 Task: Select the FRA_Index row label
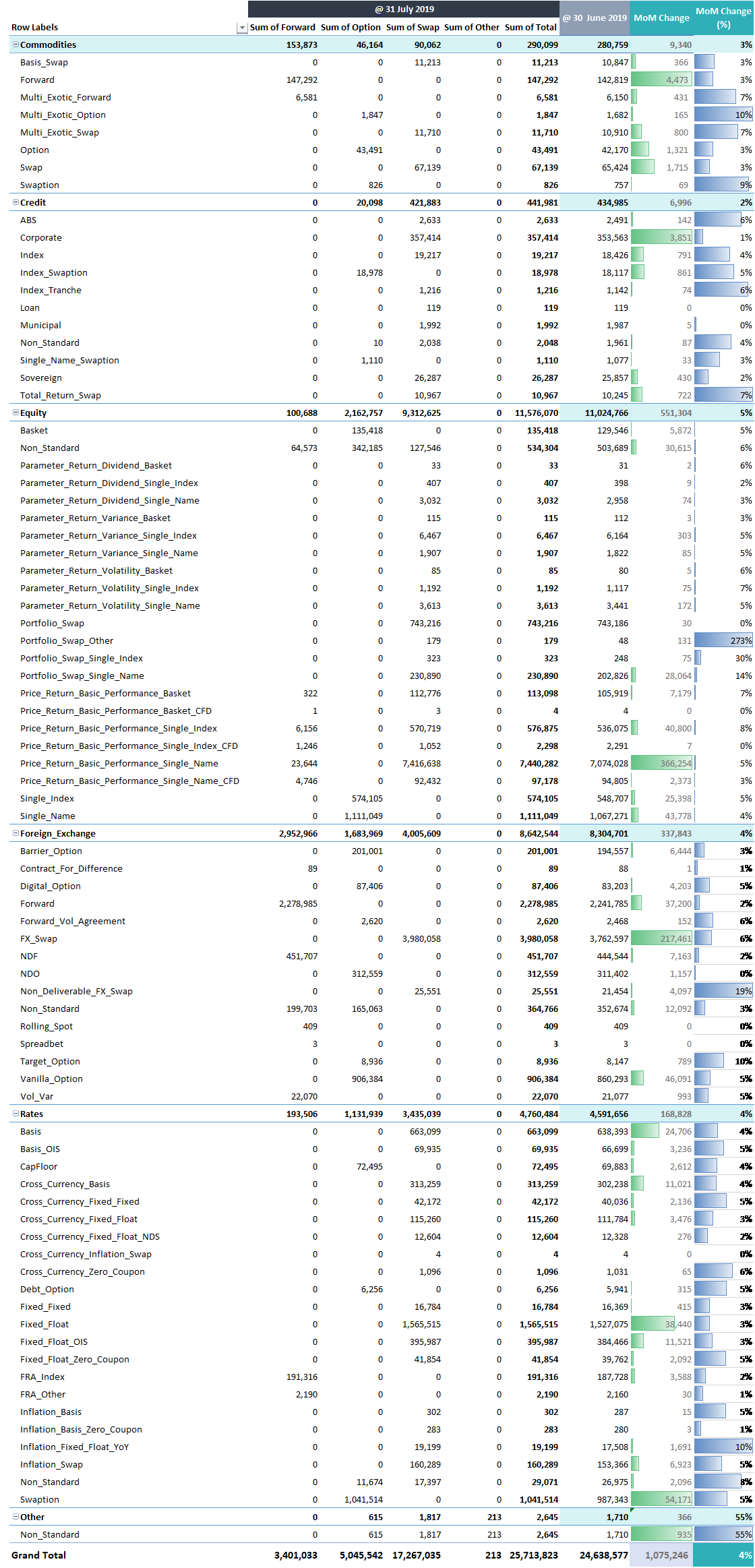42,1377
